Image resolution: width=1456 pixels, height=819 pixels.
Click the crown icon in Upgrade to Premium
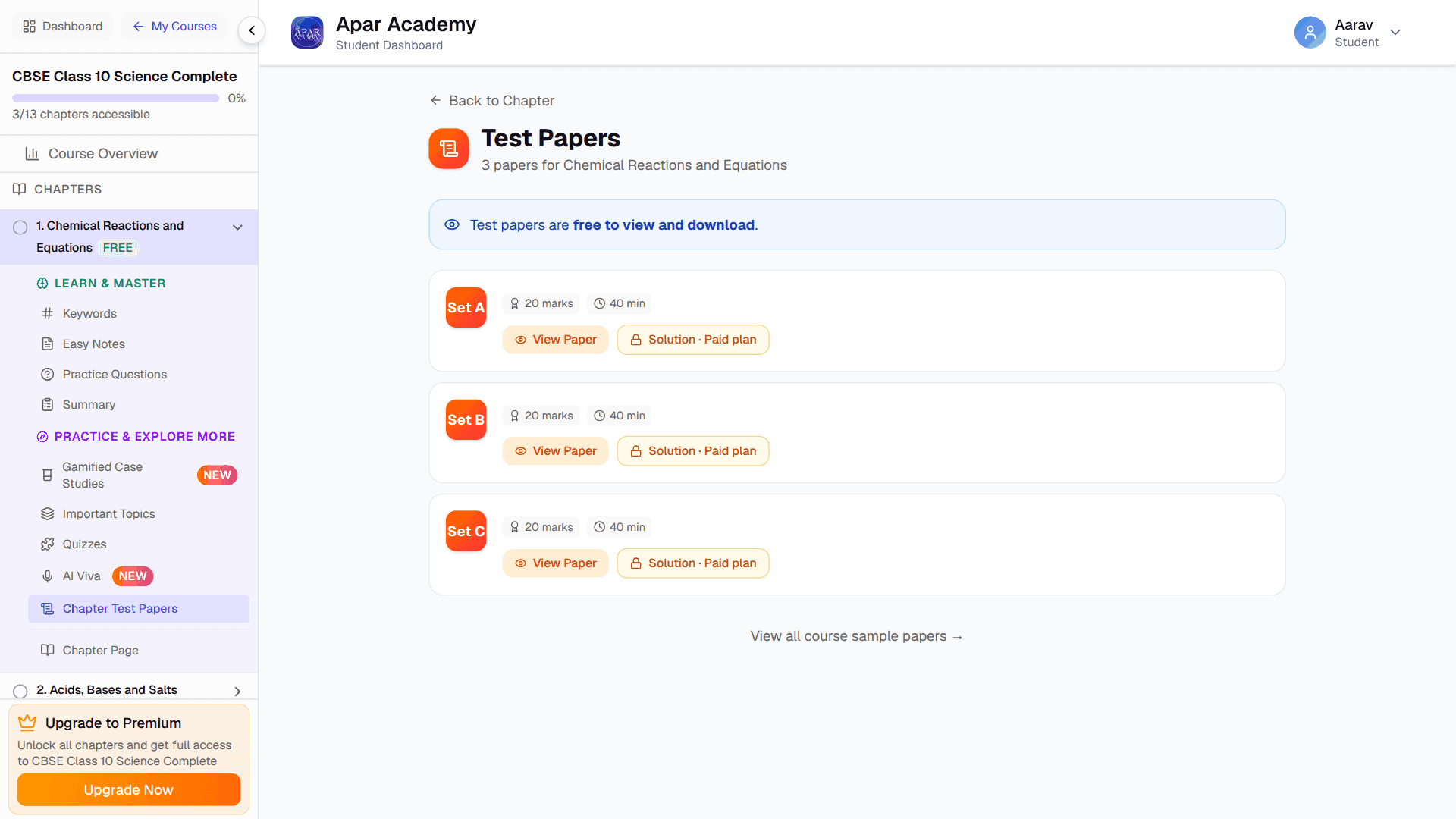(27, 722)
